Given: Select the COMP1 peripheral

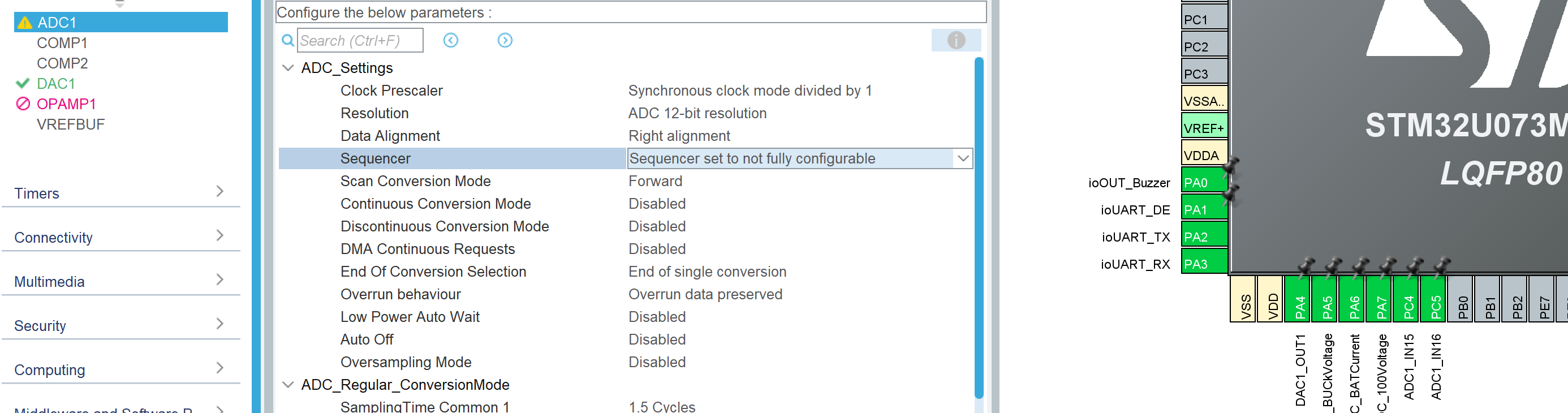Looking at the screenshot, I should click(x=63, y=42).
